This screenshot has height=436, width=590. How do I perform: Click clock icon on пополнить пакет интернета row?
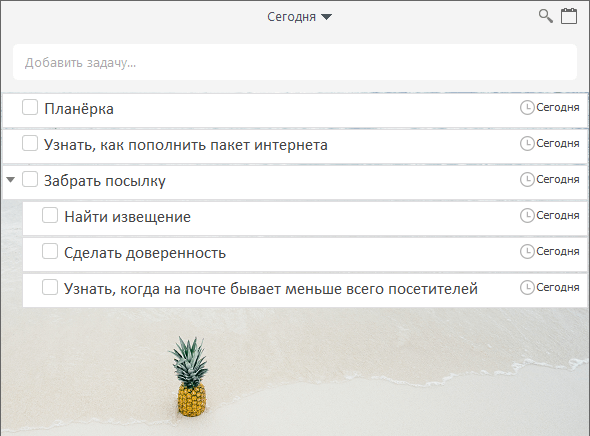pos(527,144)
